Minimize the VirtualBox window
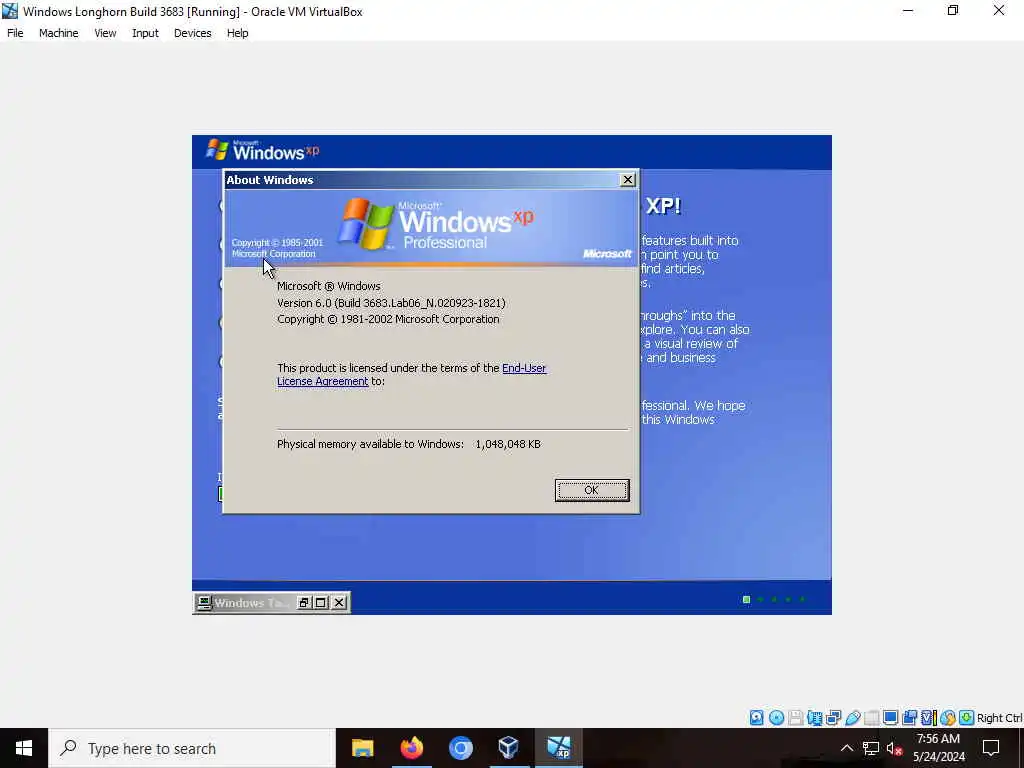Screen dimensions: 1024x768 pos(908,10)
